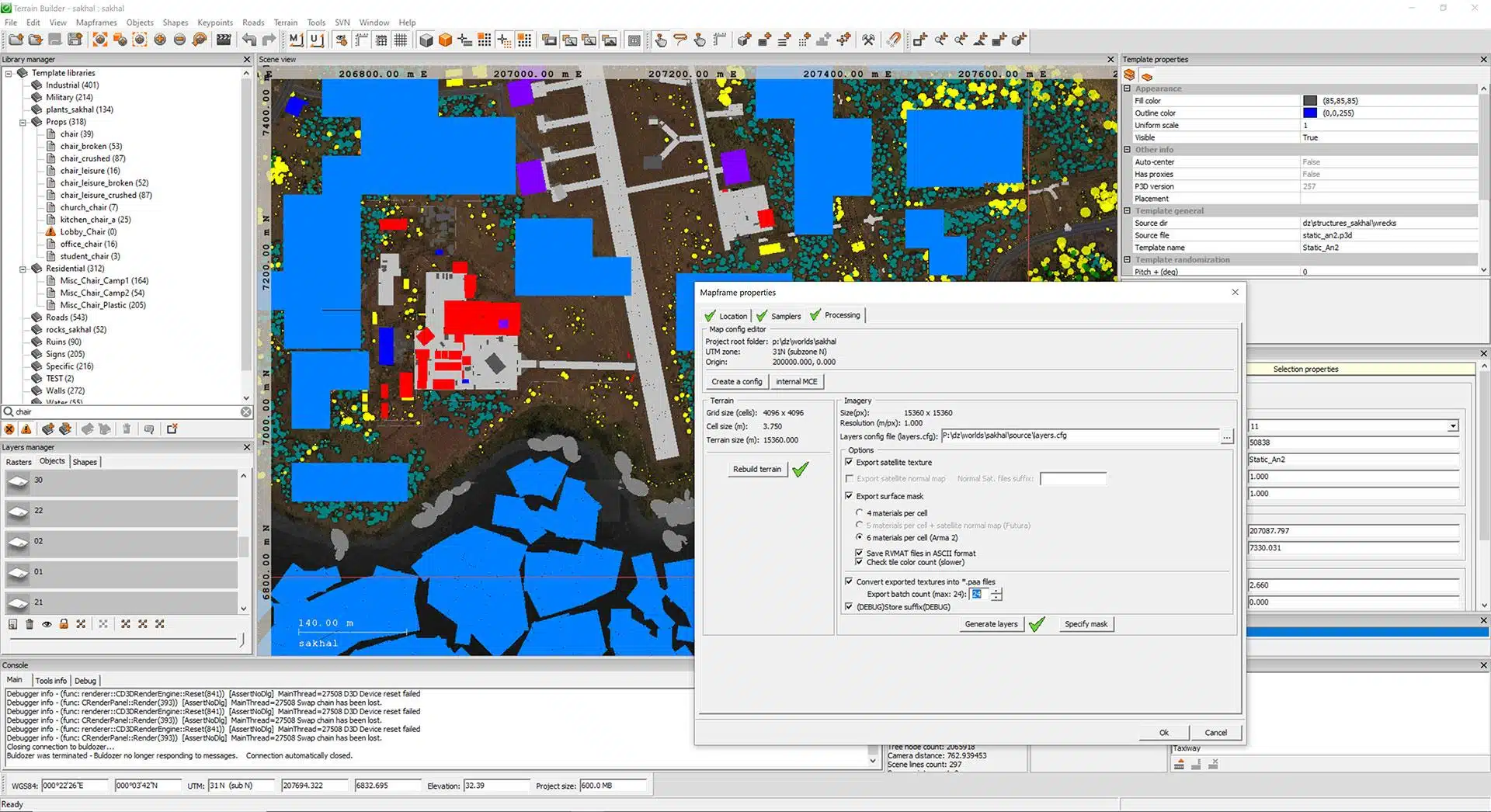The width and height of the screenshot is (1491, 812).
Task: Click the Undo arrow in the toolbar
Action: click(249, 40)
